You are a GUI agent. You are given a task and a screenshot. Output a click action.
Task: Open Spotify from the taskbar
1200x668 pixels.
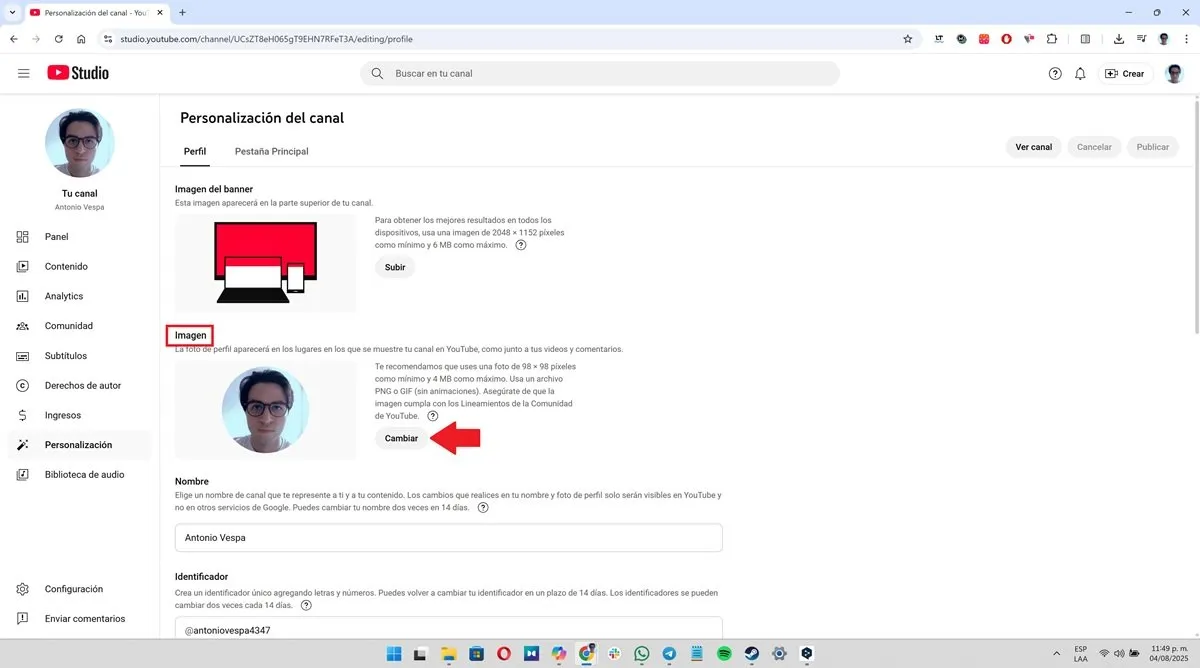(724, 654)
